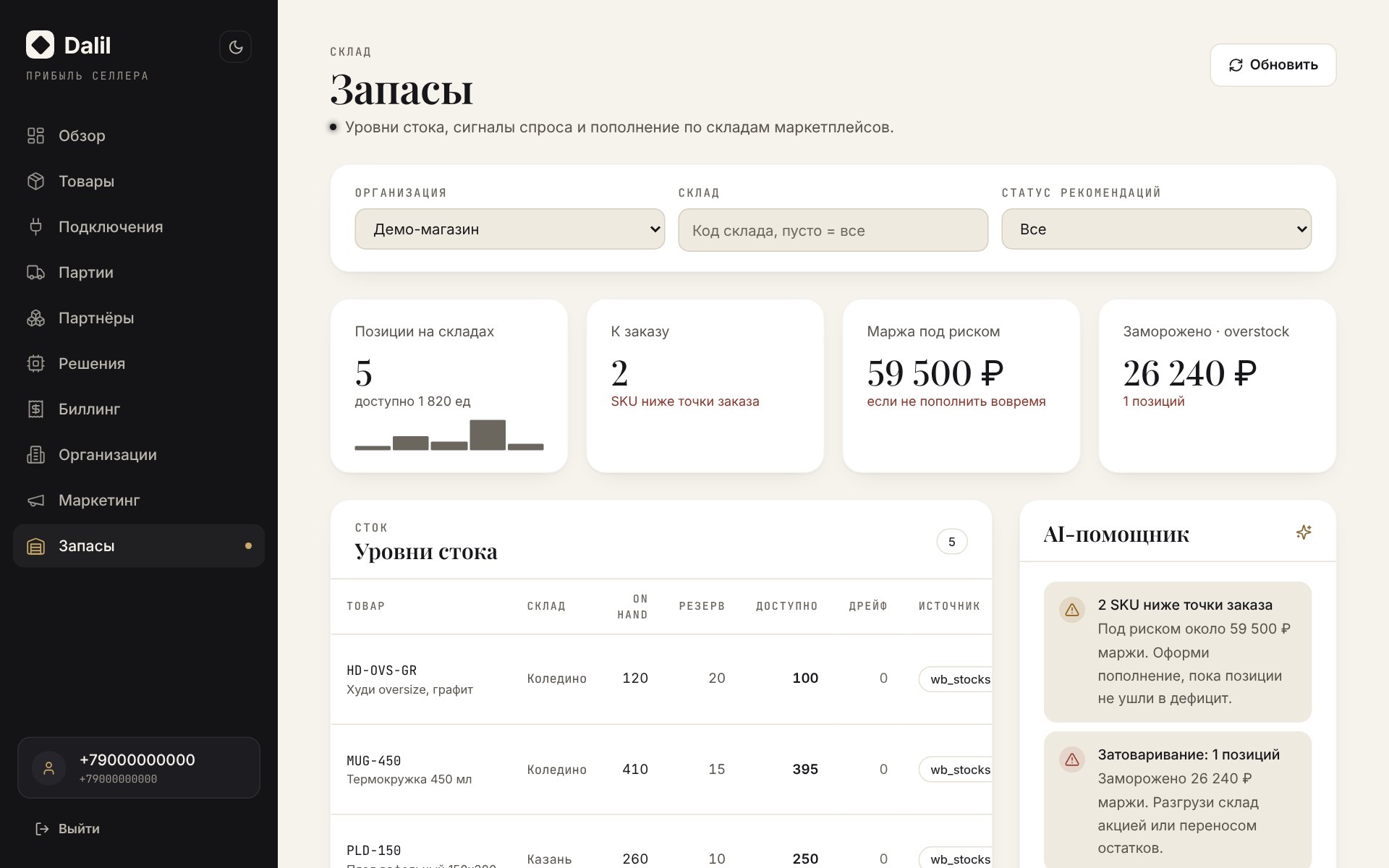Click the Маркетинг megaphone icon
Viewport: 1389px width, 868px height.
[35, 500]
